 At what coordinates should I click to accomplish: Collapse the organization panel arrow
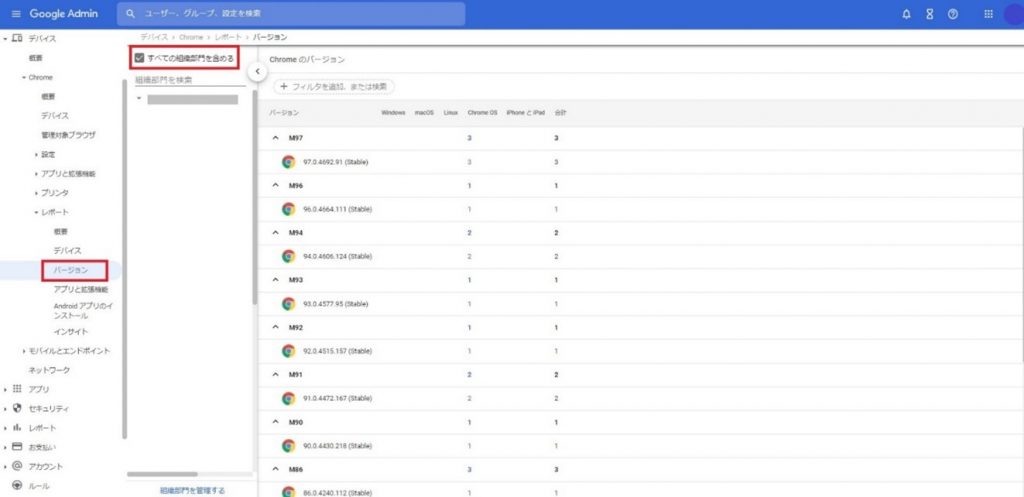pos(257,71)
